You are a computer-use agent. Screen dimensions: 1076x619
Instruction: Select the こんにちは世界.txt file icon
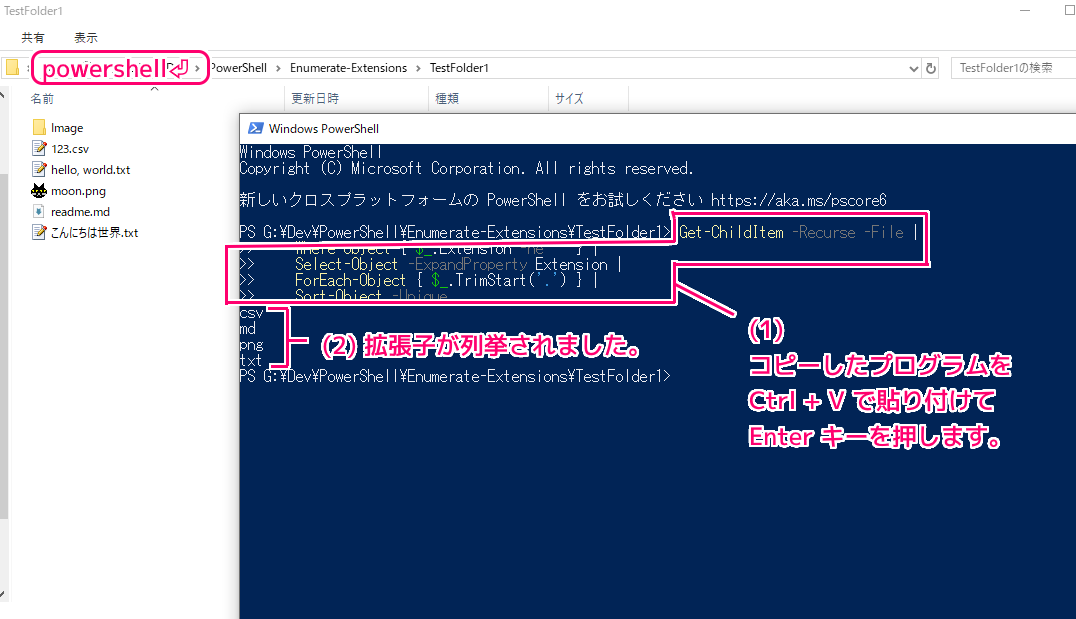[x=39, y=232]
